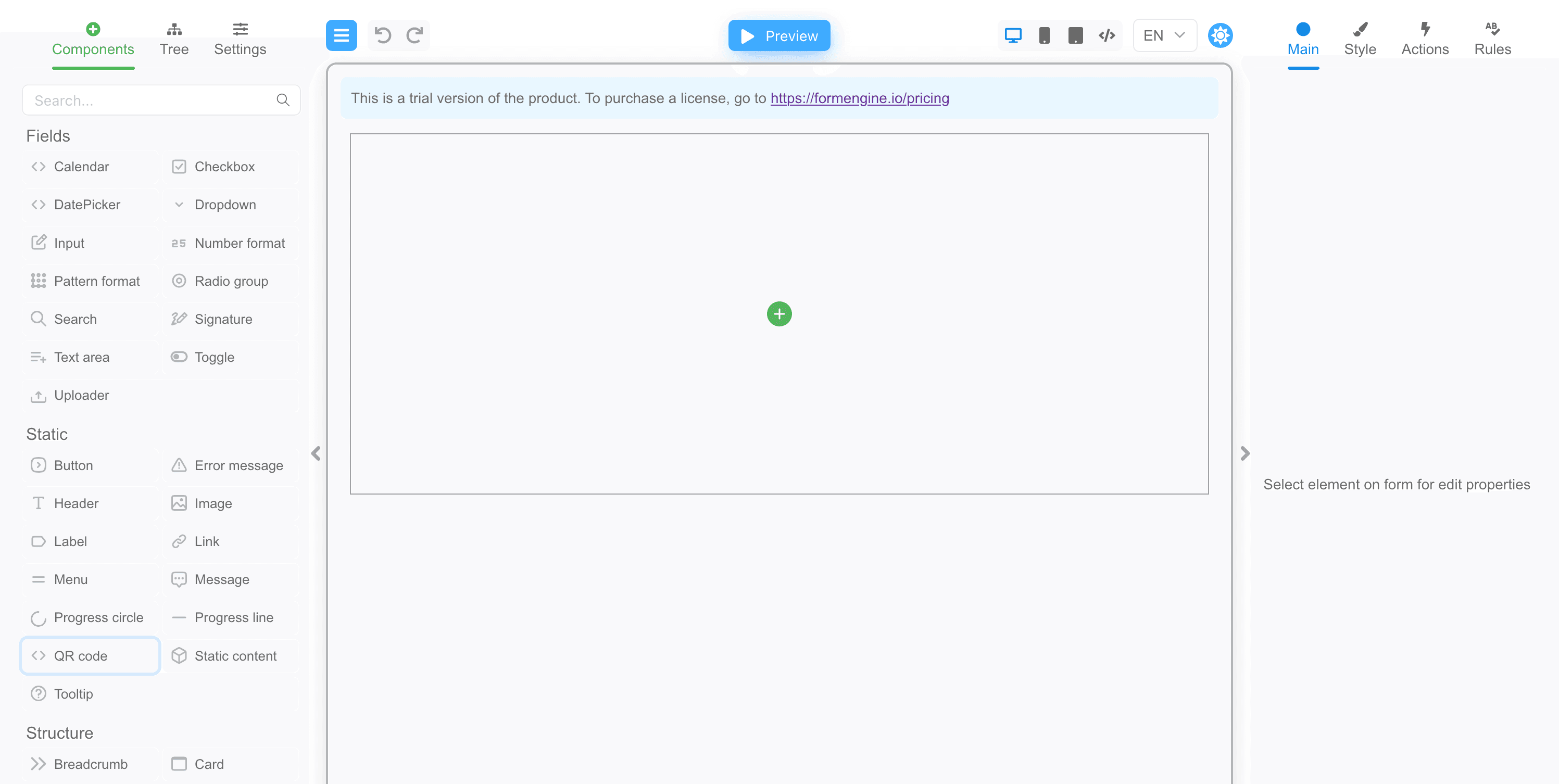The width and height of the screenshot is (1559, 784).
Task: Open the hamburger menu
Action: click(342, 35)
